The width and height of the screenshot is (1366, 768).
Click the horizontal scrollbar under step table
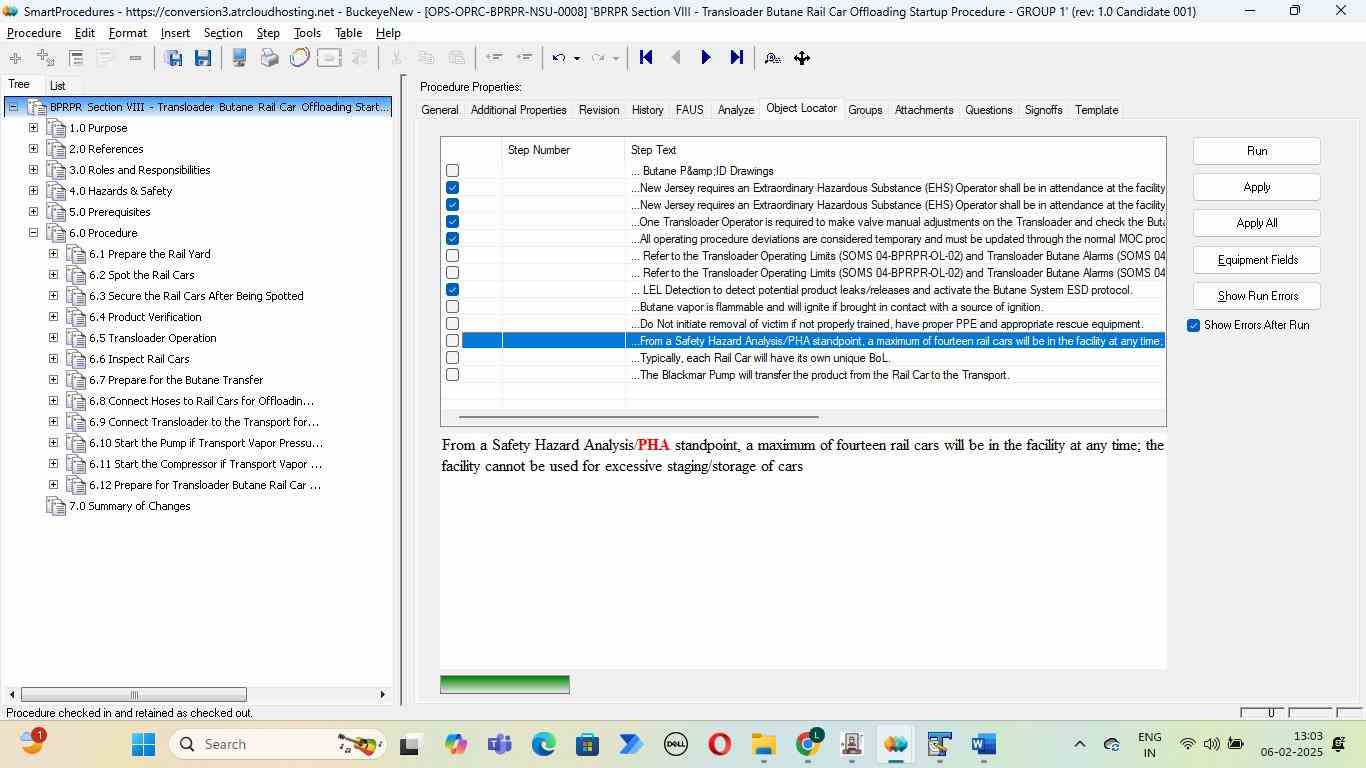(x=638, y=417)
